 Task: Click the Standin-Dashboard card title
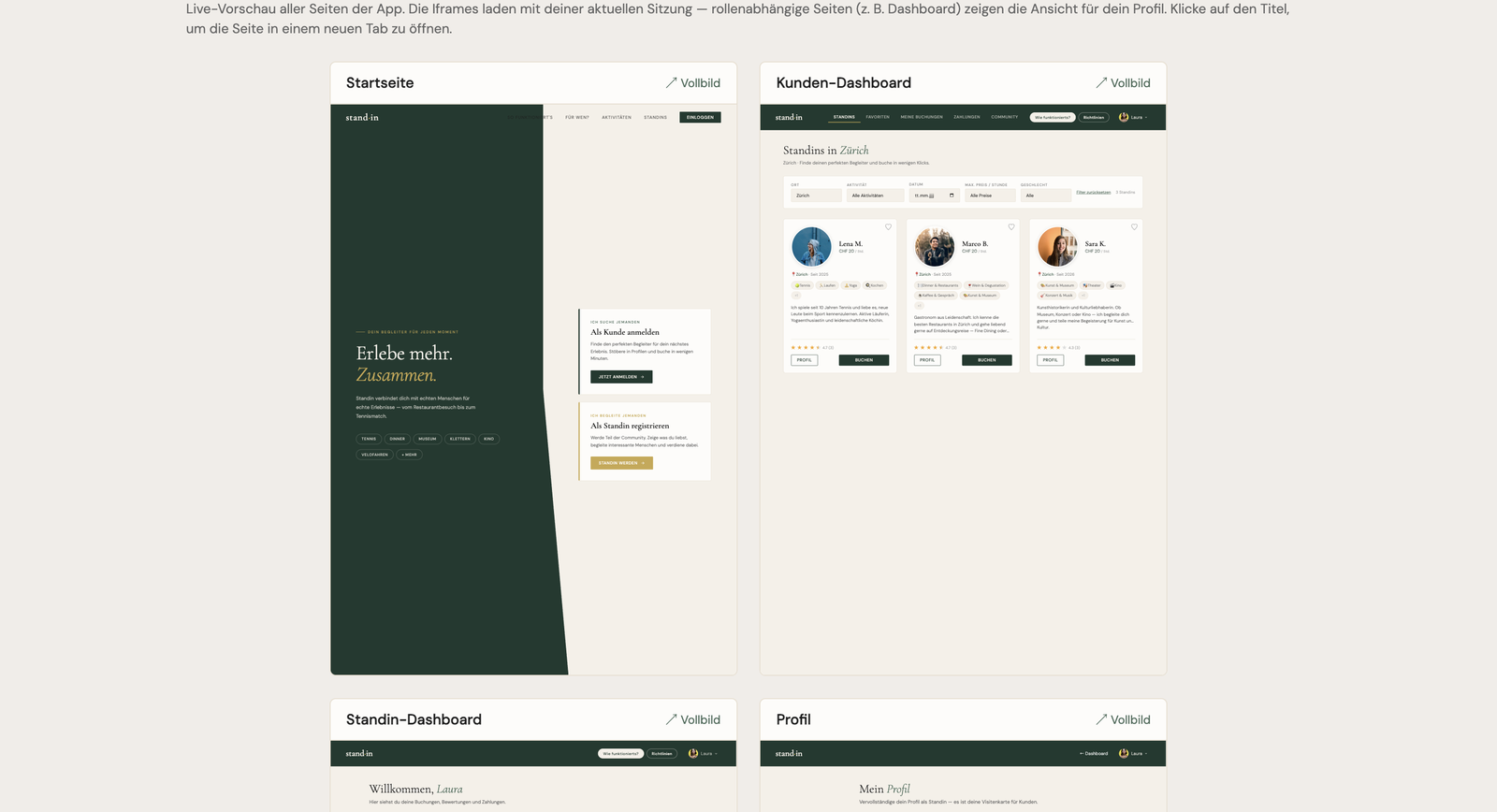(x=414, y=719)
